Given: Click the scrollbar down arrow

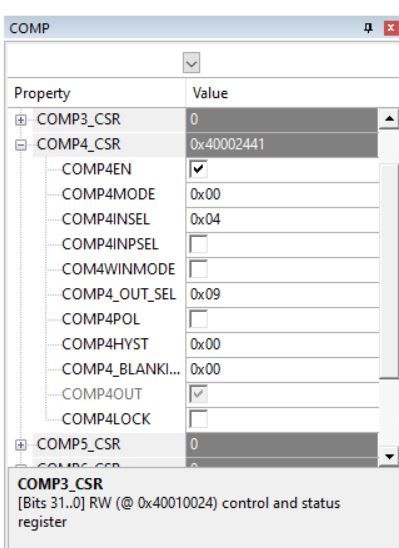Looking at the screenshot, I should 389,456.
